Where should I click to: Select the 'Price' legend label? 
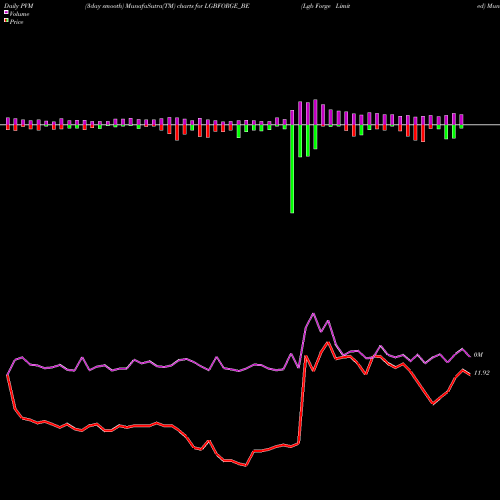[x=16, y=22]
